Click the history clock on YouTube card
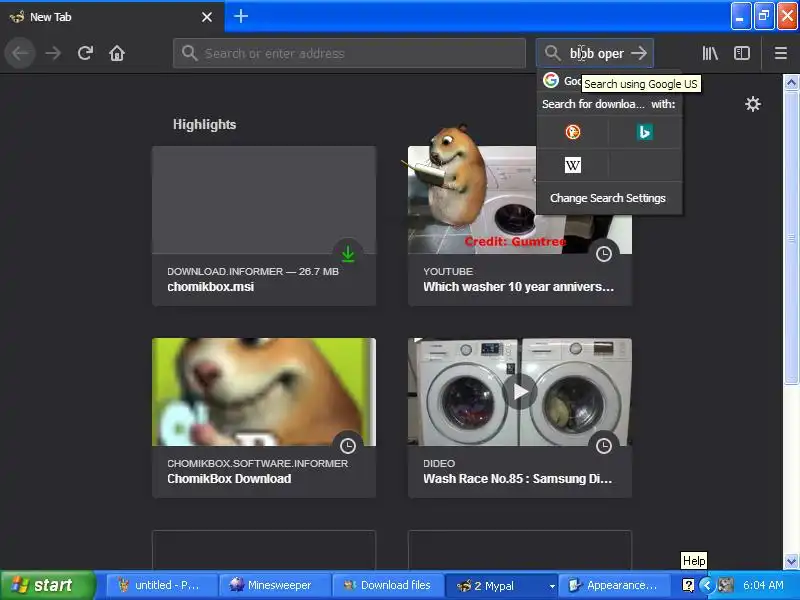800x600 pixels. [x=604, y=254]
